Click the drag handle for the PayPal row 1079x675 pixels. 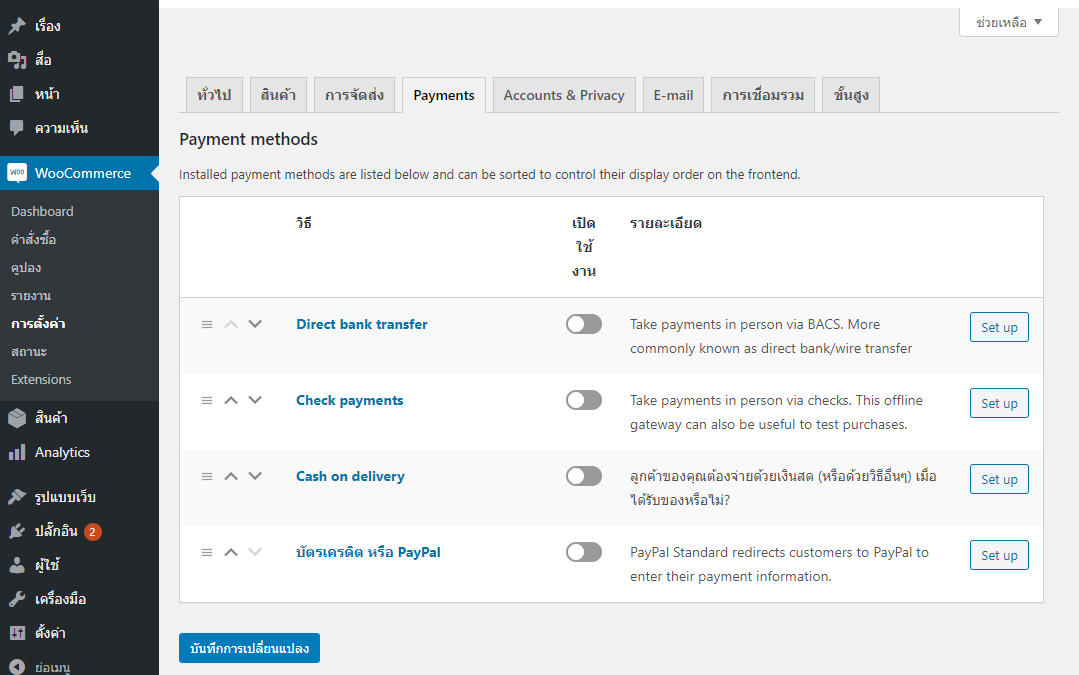click(x=206, y=553)
